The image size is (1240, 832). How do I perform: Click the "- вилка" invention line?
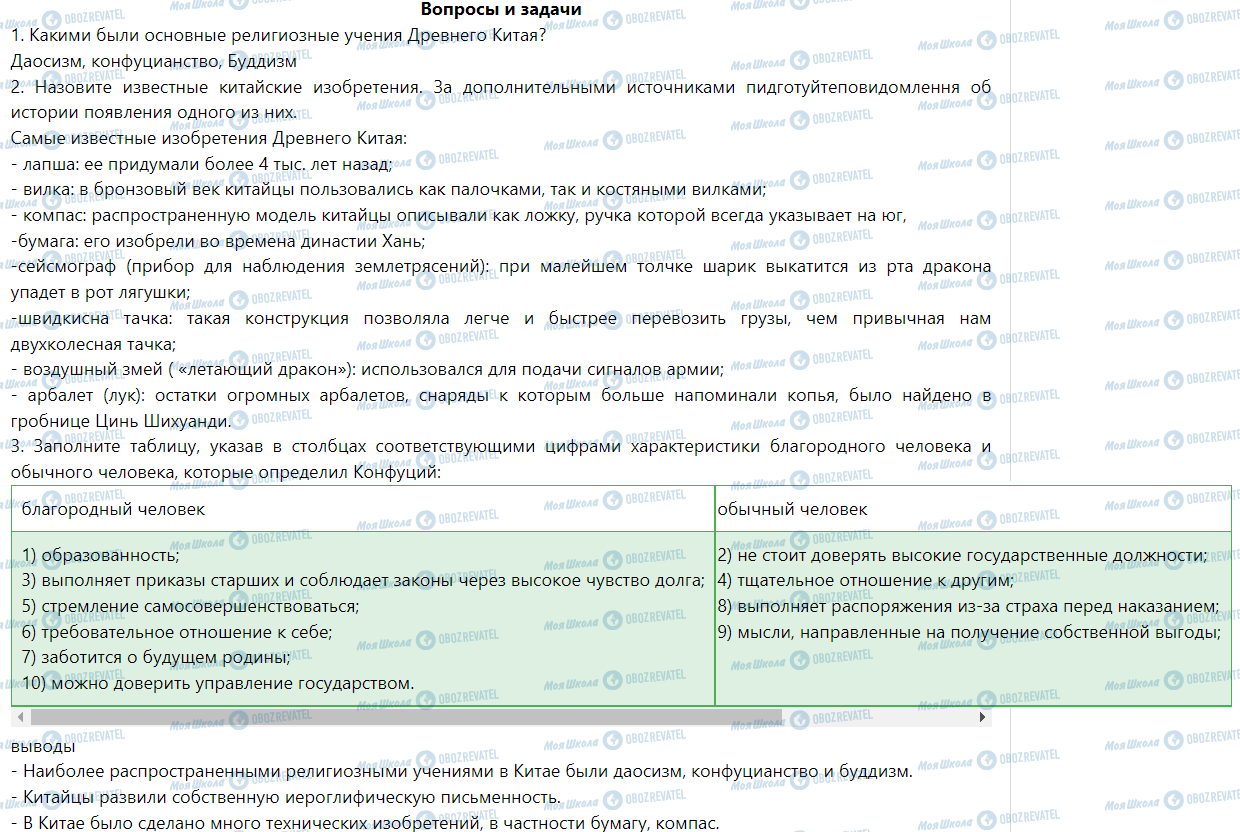(x=388, y=189)
